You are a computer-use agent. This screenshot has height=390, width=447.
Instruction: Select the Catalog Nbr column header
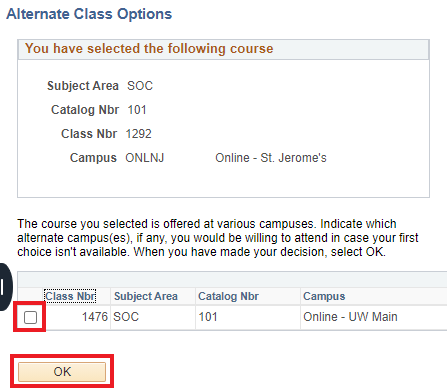click(x=228, y=296)
